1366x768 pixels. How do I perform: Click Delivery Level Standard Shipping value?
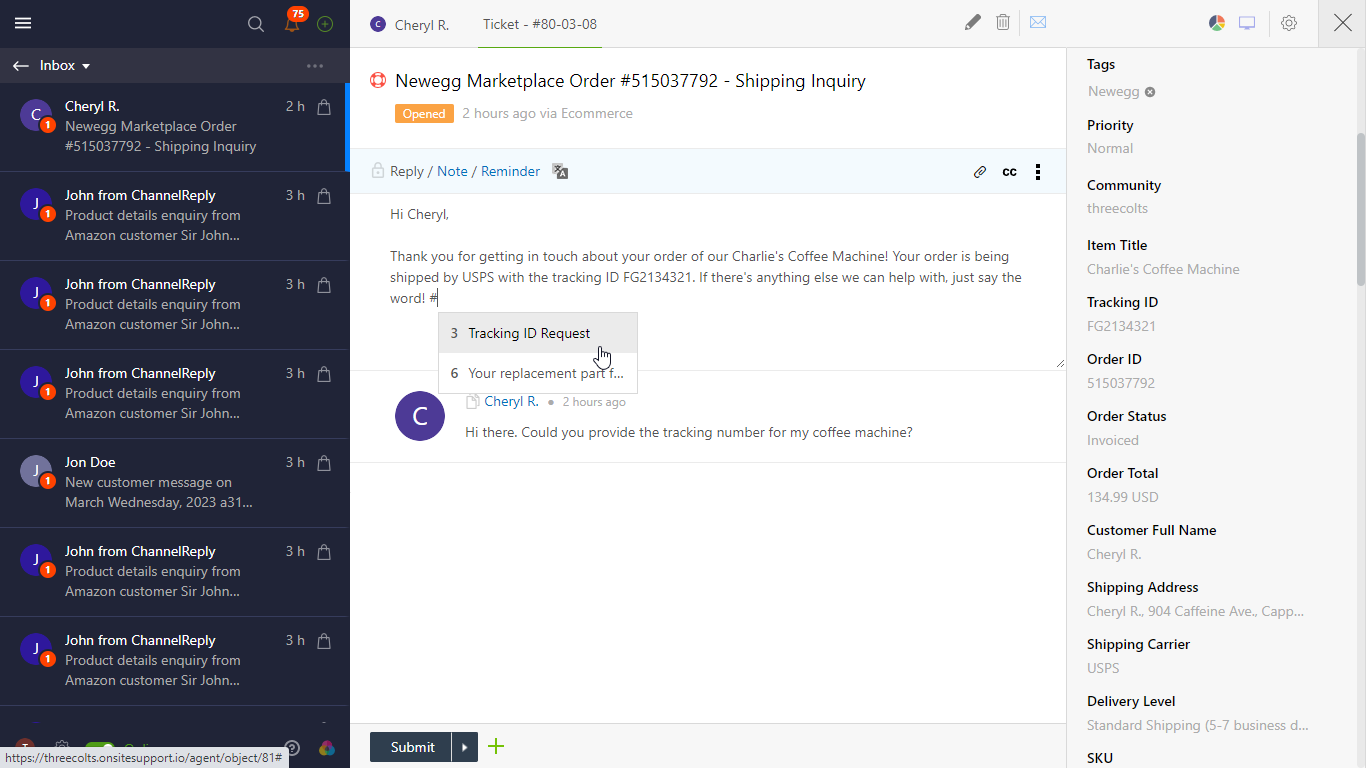[1197, 725]
